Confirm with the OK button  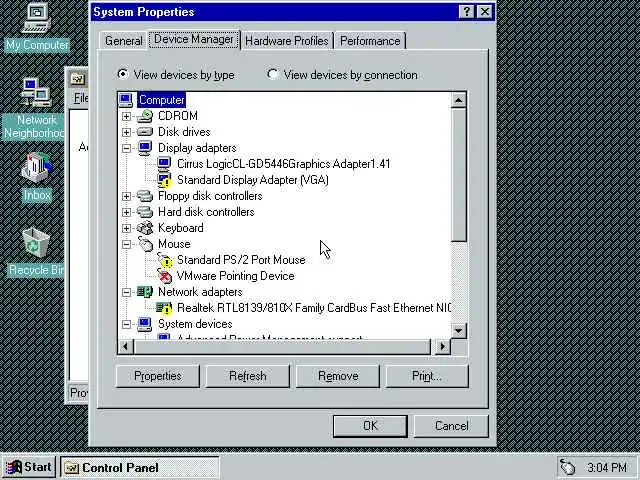[370, 426]
